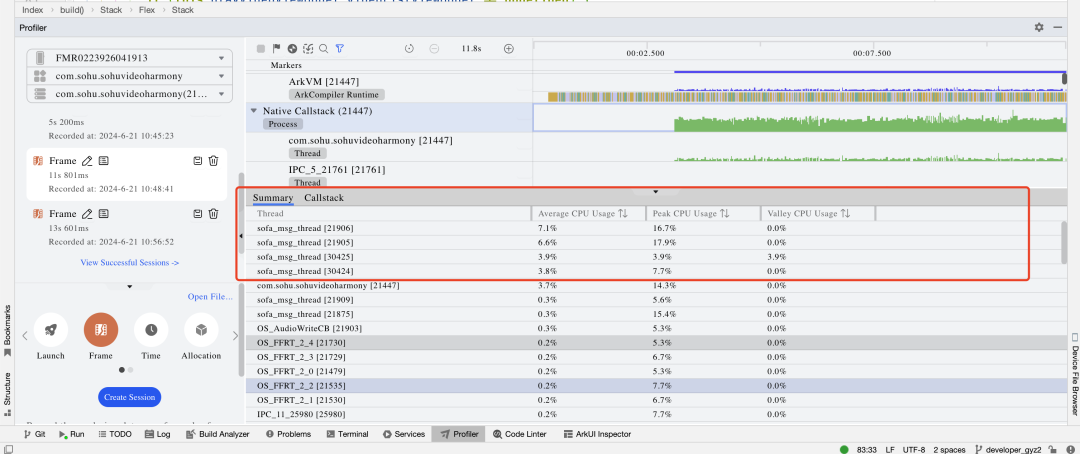Rename the 11s 801ms Frame session with pencil
Image resolution: width=1080 pixels, height=454 pixels.
87,161
